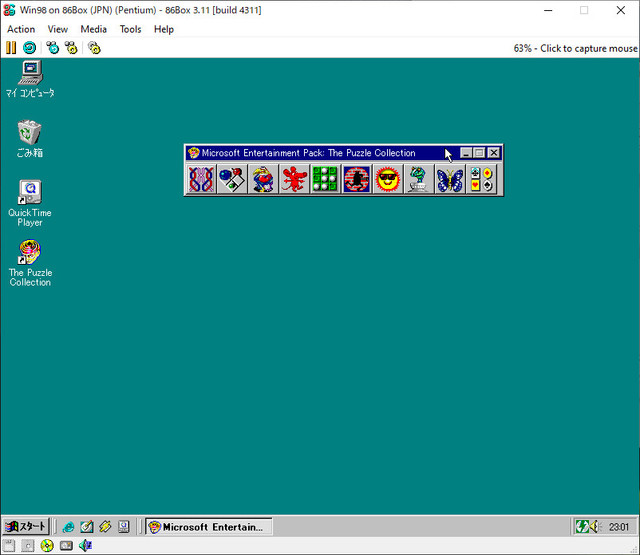Click the スタート Start button
This screenshot has height=555, width=640.
[26, 526]
